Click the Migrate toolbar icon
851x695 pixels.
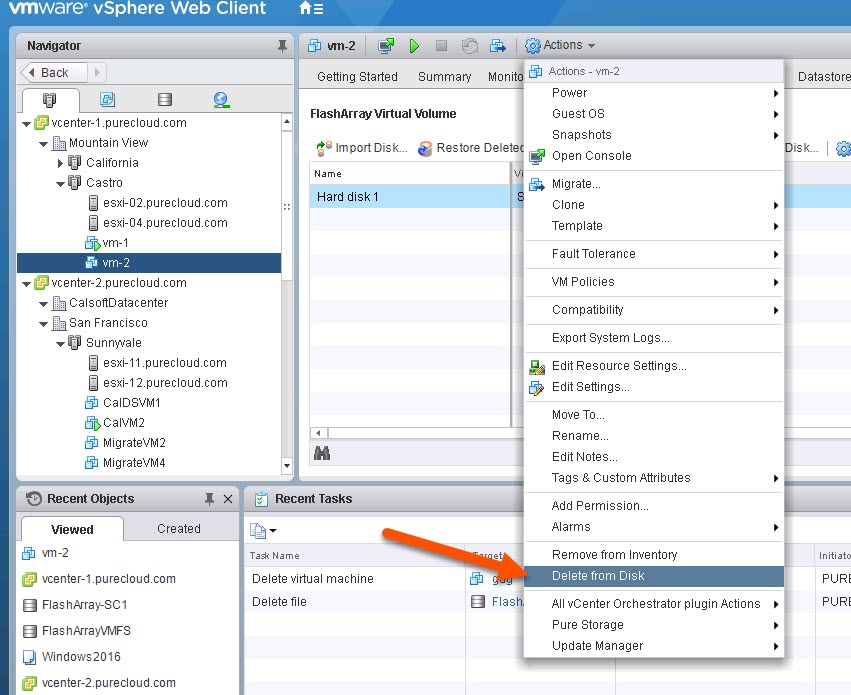pyautogui.click(x=498, y=46)
